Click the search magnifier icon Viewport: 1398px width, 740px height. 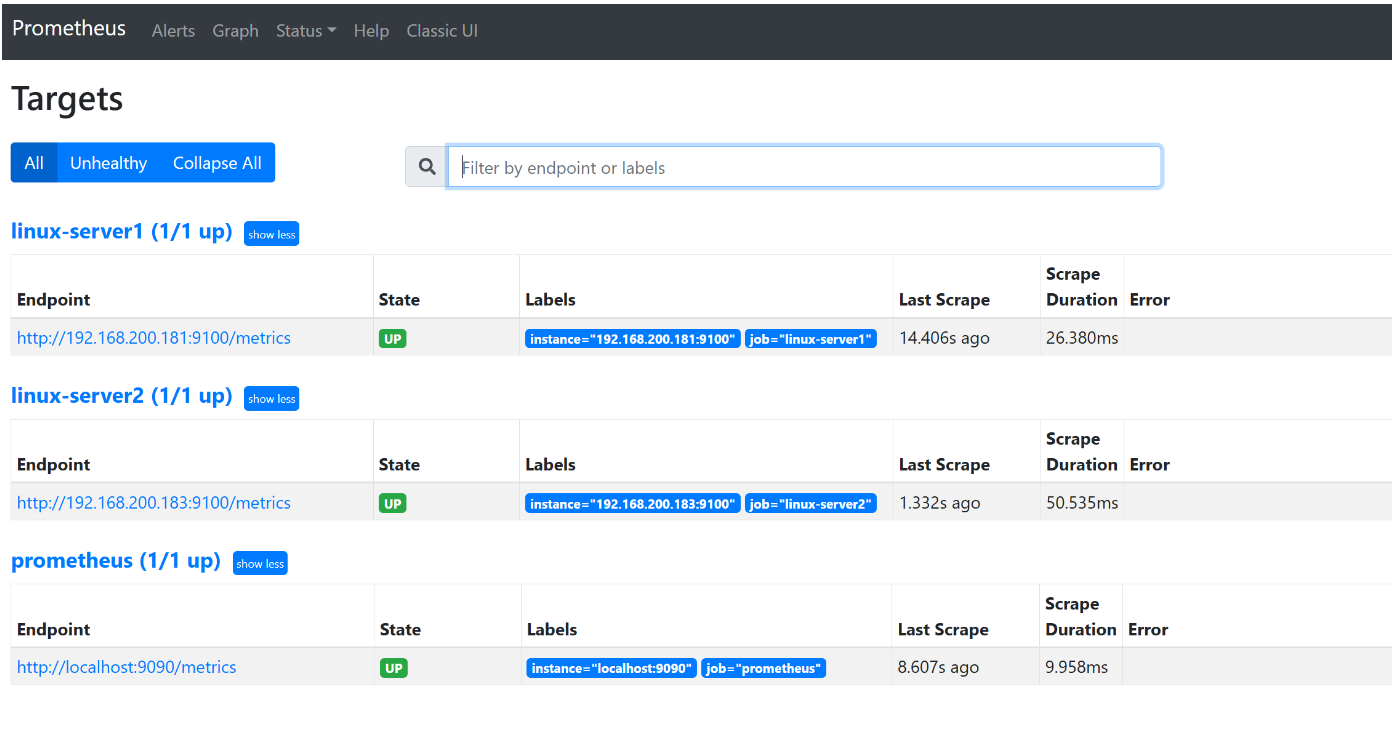(x=427, y=167)
